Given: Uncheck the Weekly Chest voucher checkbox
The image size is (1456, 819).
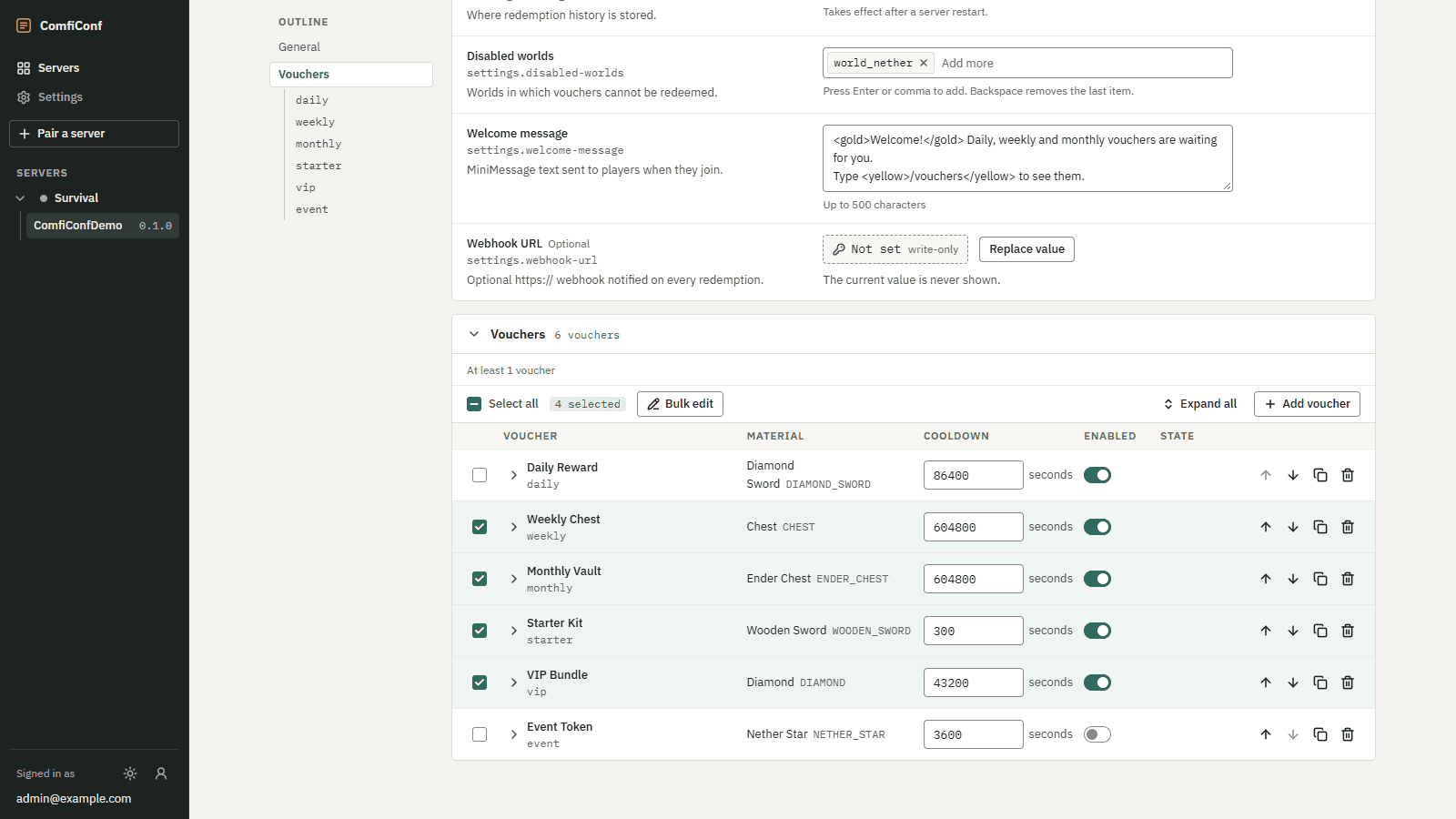Looking at the screenshot, I should [480, 527].
